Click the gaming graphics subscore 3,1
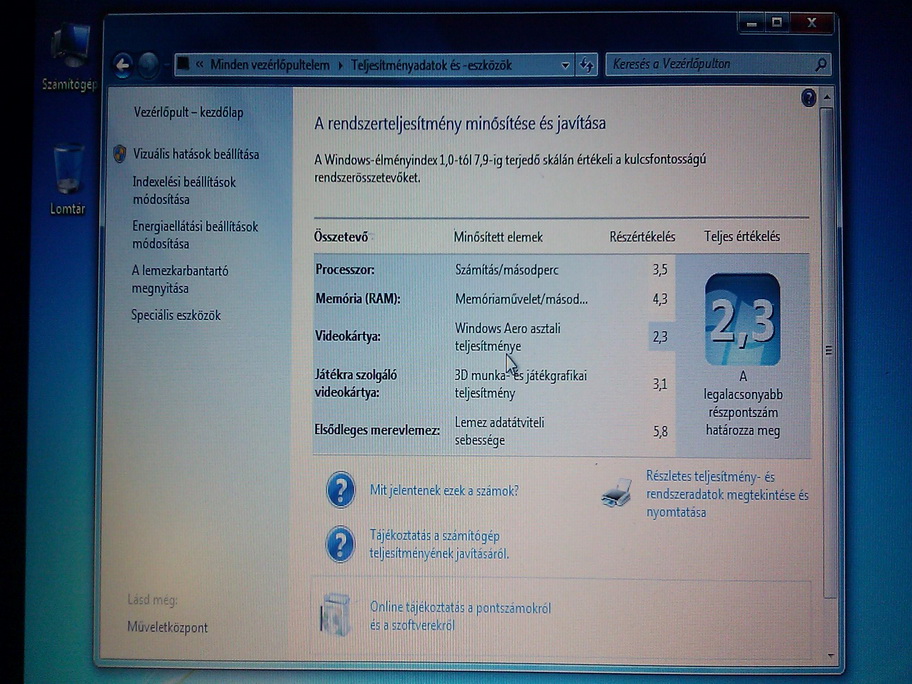Screen dimensions: 912x684 pos(660,384)
